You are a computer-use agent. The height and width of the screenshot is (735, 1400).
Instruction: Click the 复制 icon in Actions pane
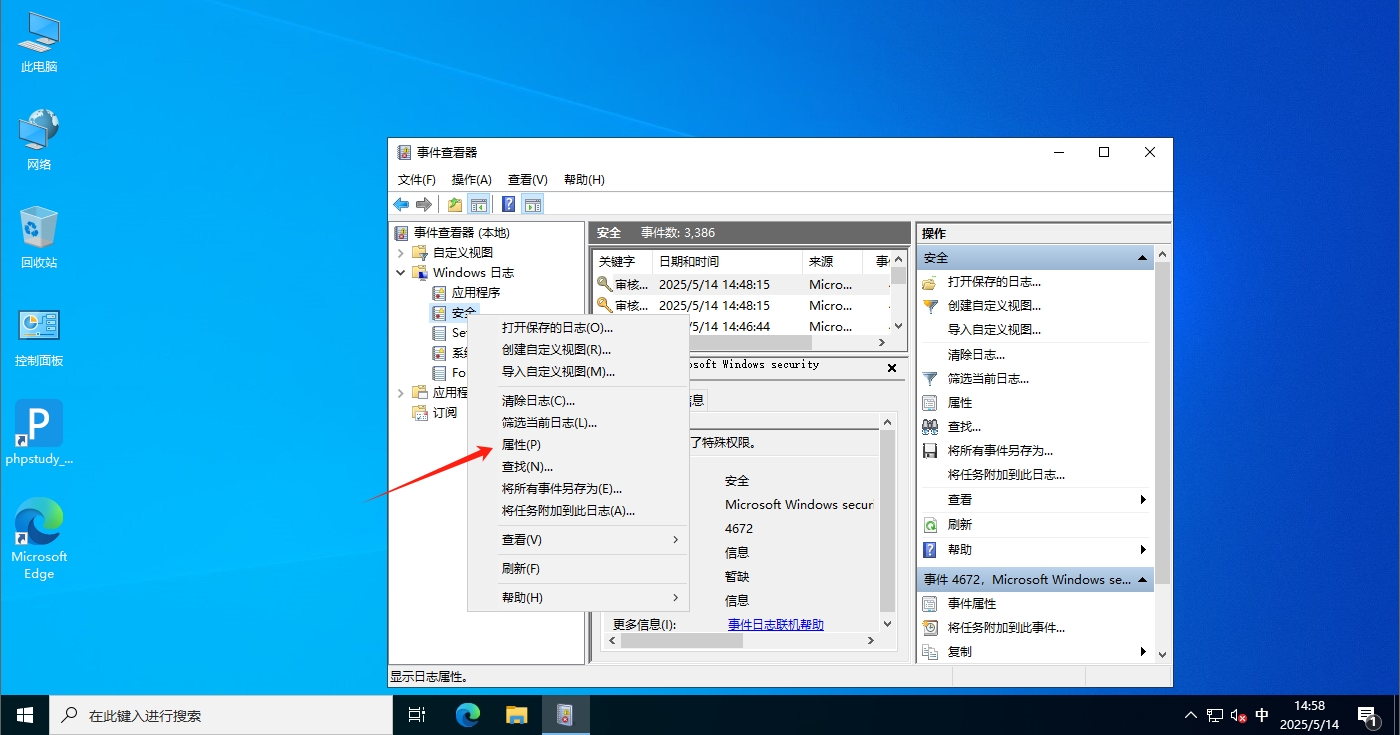pos(930,652)
